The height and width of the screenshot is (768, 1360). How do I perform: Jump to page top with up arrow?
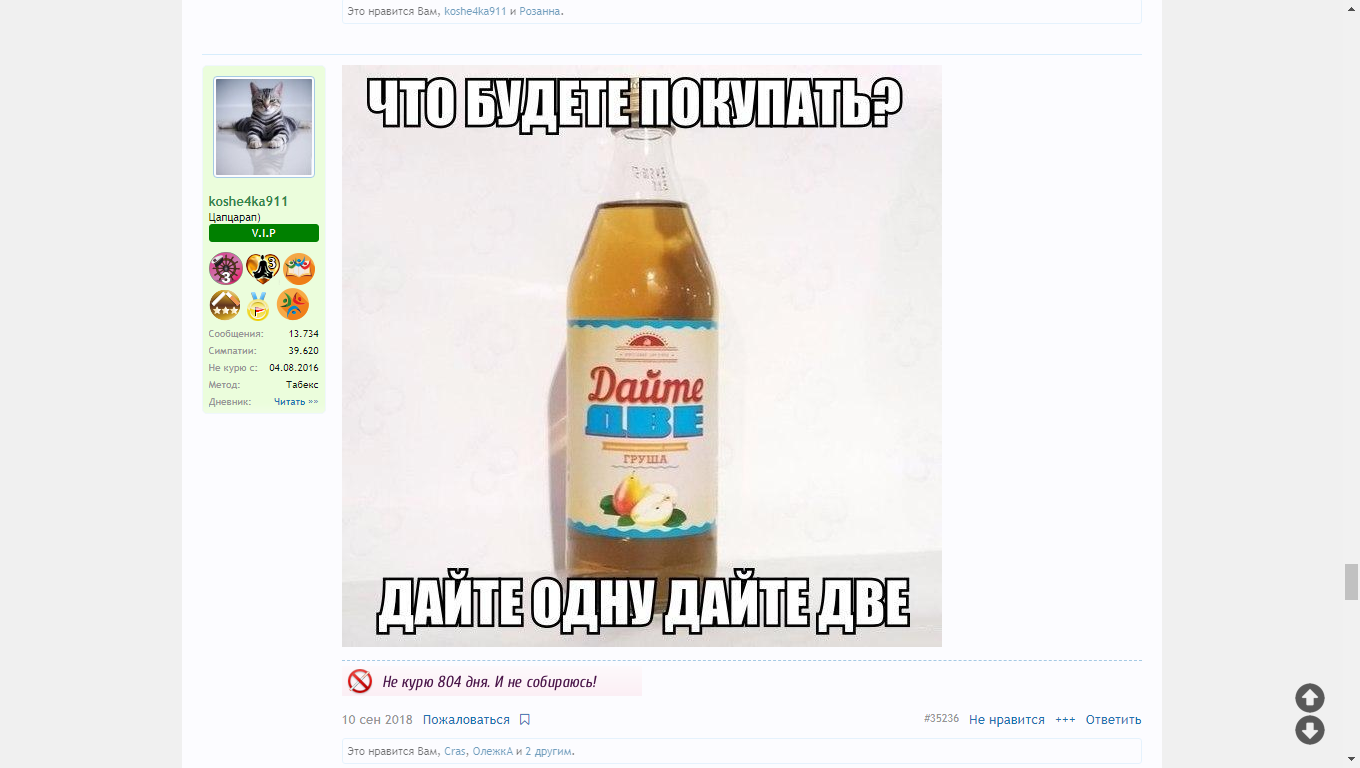tap(1310, 698)
